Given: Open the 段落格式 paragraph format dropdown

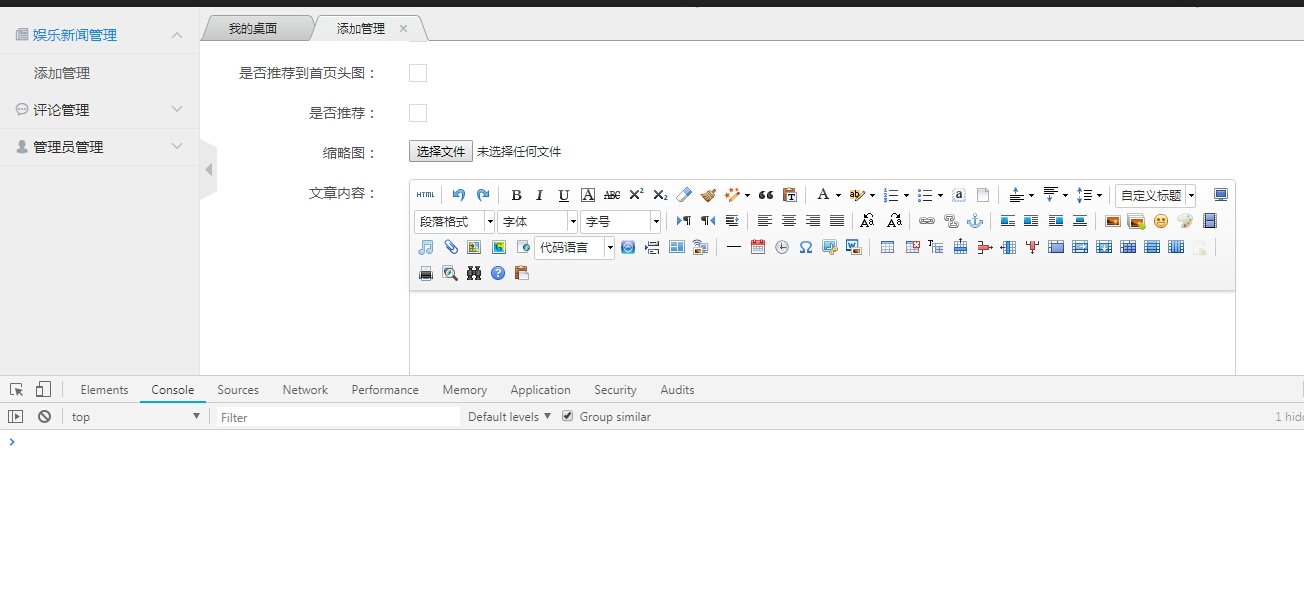Looking at the screenshot, I should (x=455, y=222).
